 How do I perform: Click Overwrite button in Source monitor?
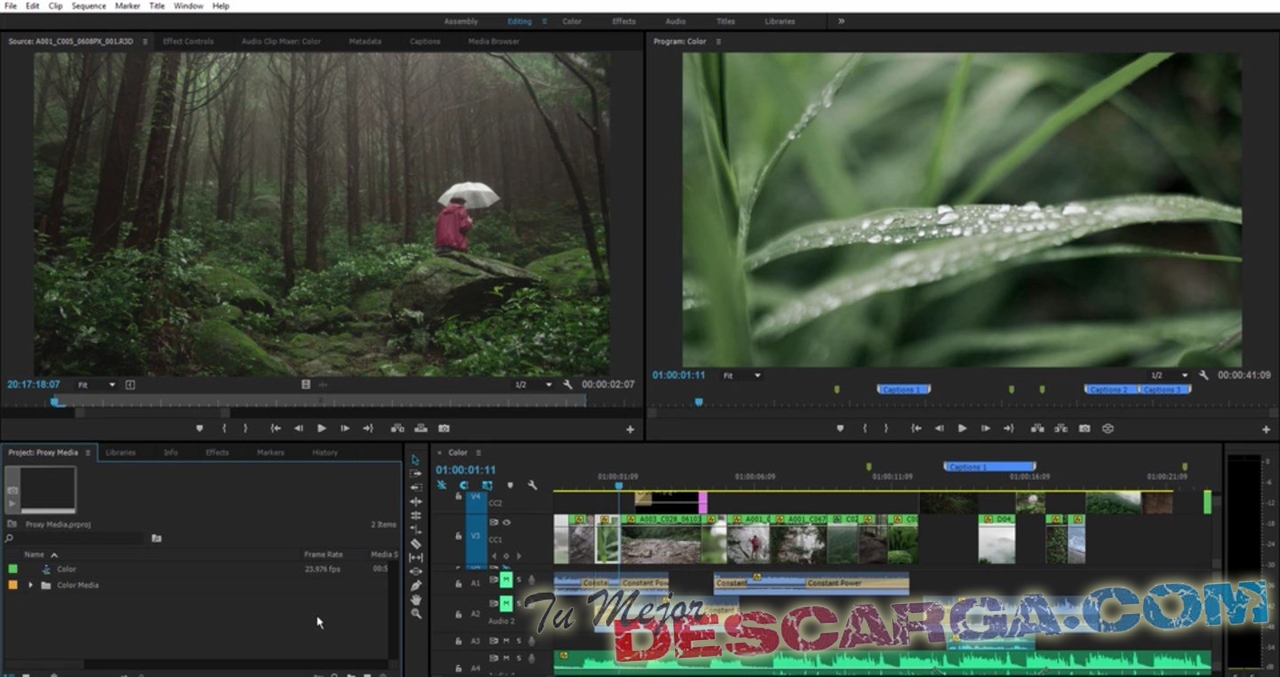(x=421, y=428)
